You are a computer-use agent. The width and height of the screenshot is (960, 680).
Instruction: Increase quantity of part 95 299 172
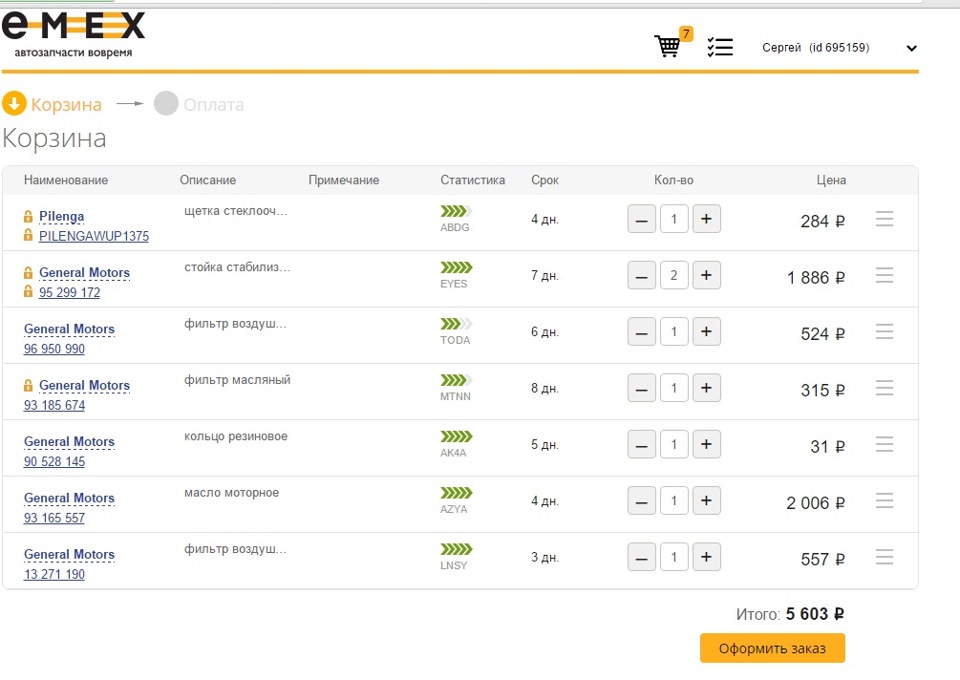[706, 275]
